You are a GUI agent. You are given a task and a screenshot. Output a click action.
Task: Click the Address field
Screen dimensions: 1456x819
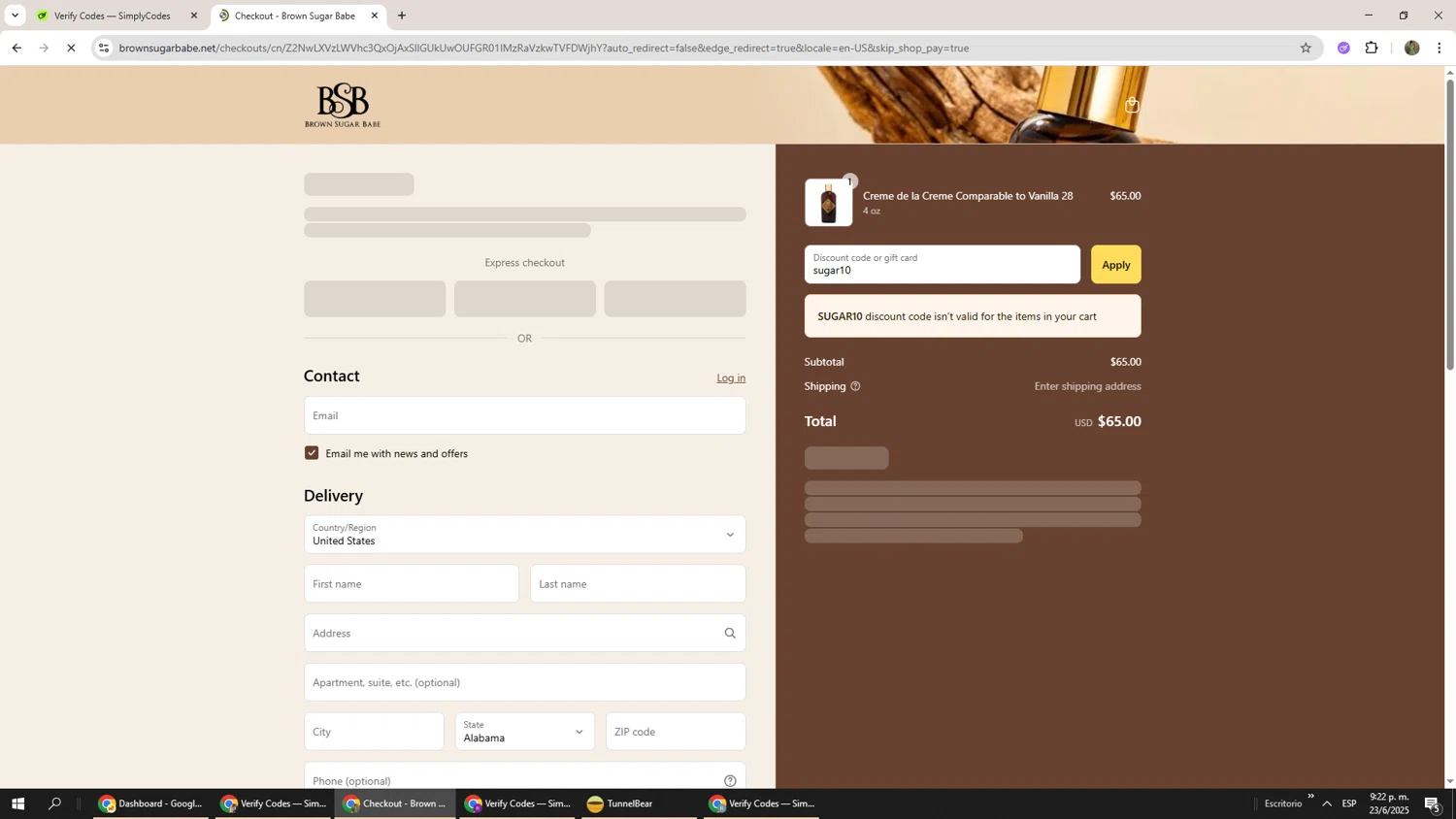point(525,634)
